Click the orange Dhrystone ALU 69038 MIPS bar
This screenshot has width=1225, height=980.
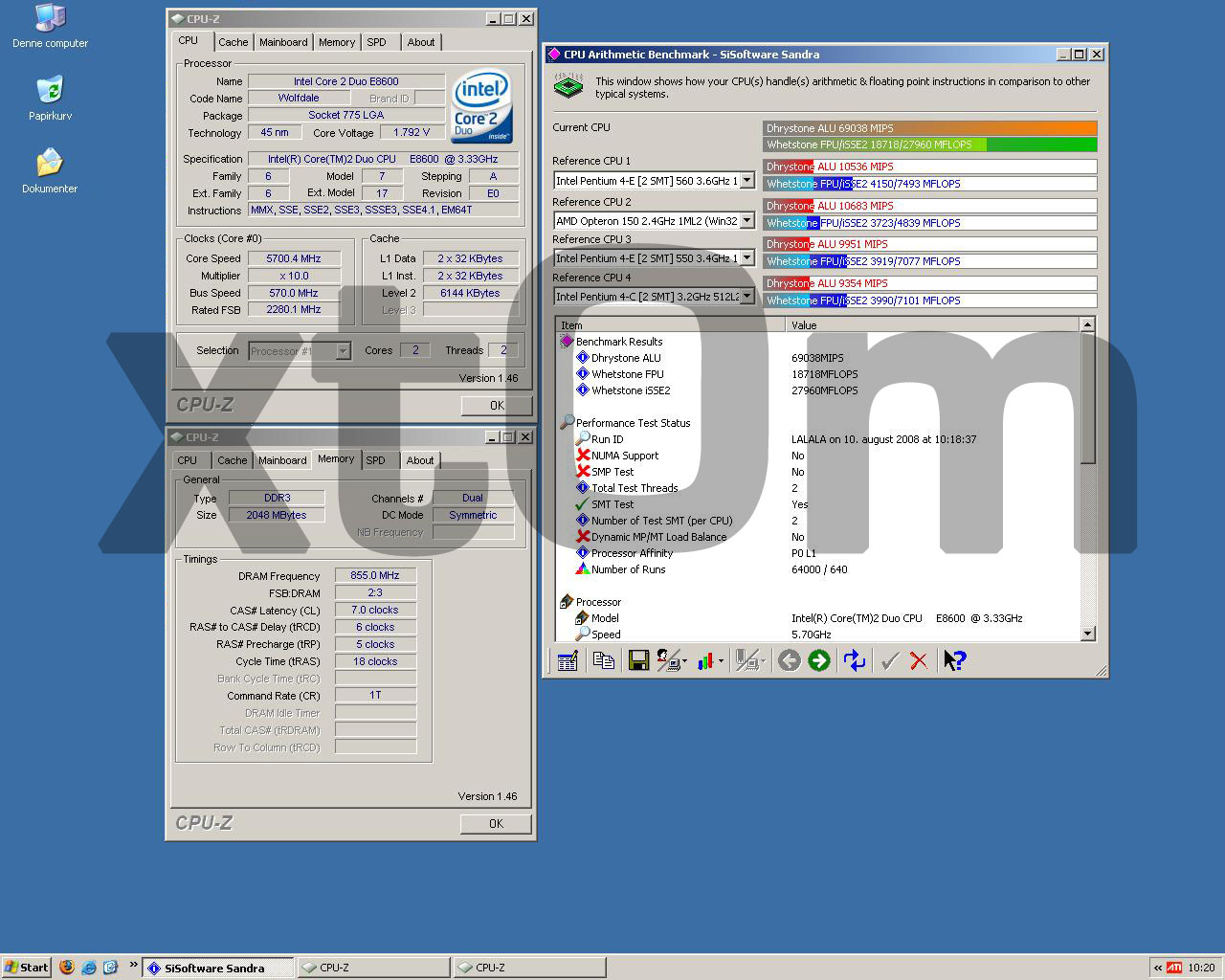coord(929,128)
